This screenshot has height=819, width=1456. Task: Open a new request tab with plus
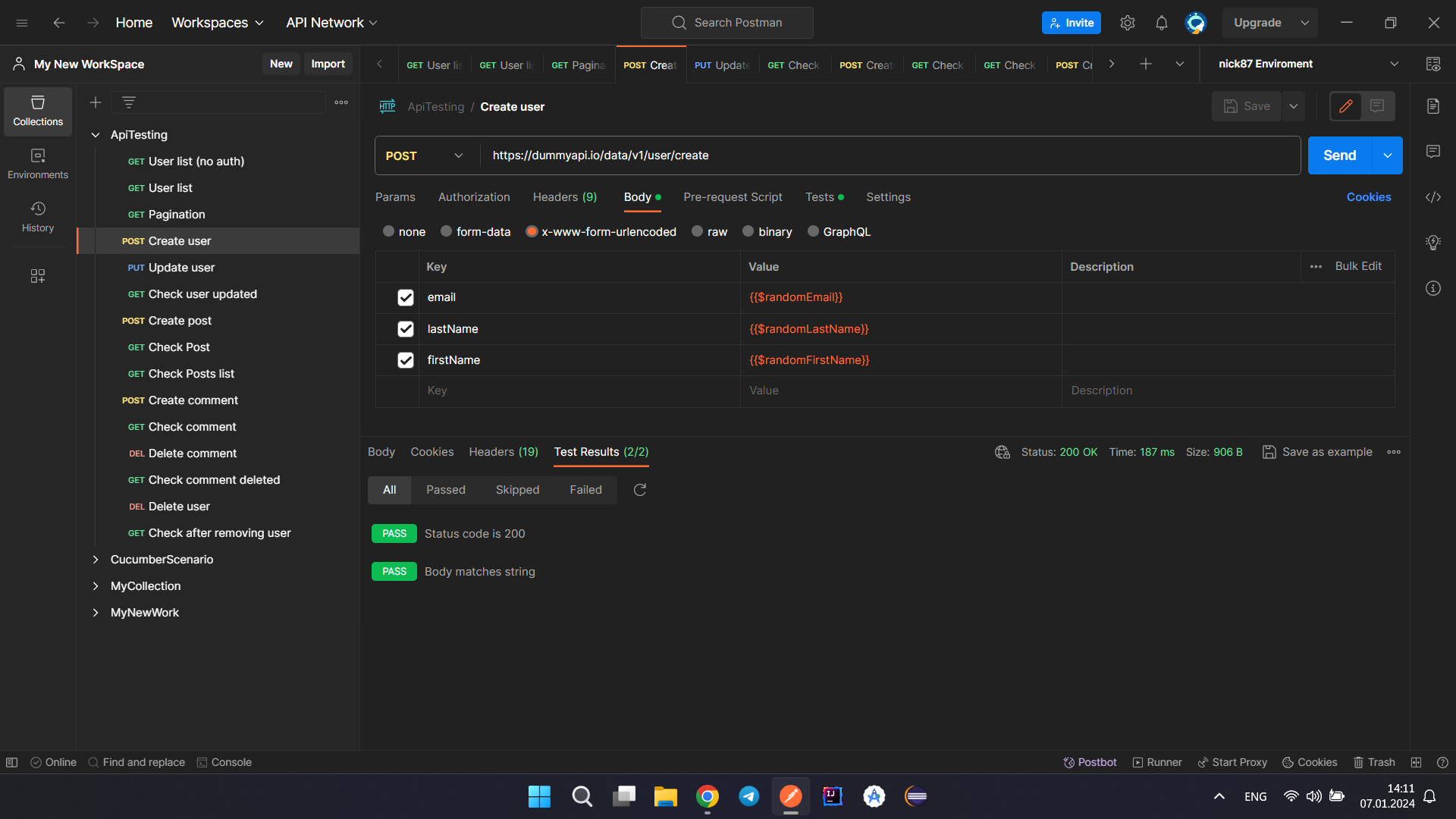pyautogui.click(x=1146, y=64)
